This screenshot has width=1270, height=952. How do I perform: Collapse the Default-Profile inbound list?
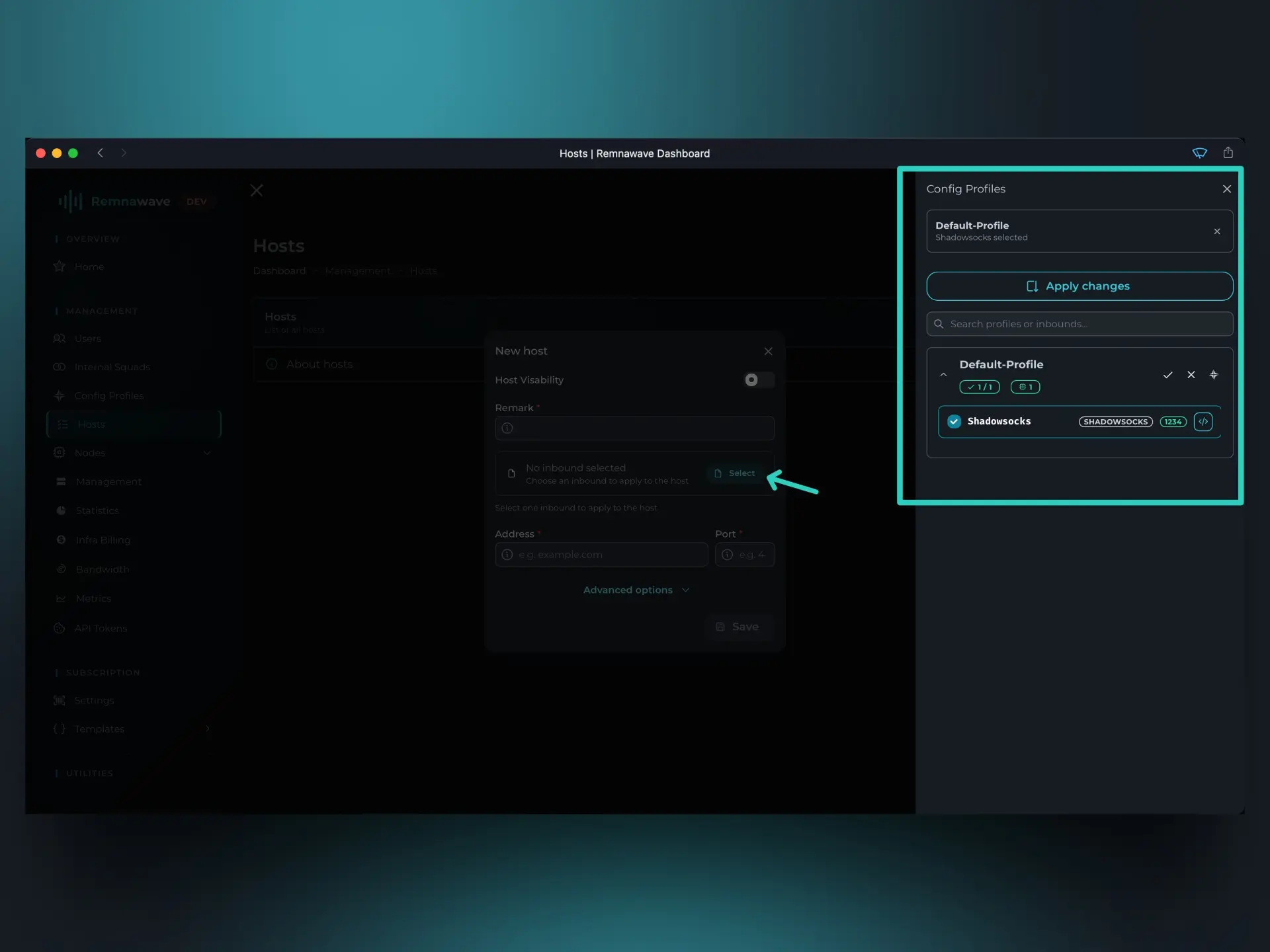tap(944, 375)
